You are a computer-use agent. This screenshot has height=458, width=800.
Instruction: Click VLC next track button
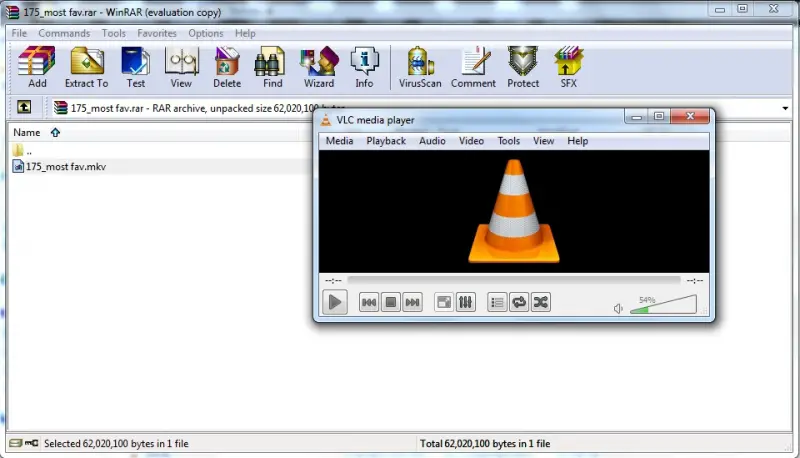click(x=412, y=302)
